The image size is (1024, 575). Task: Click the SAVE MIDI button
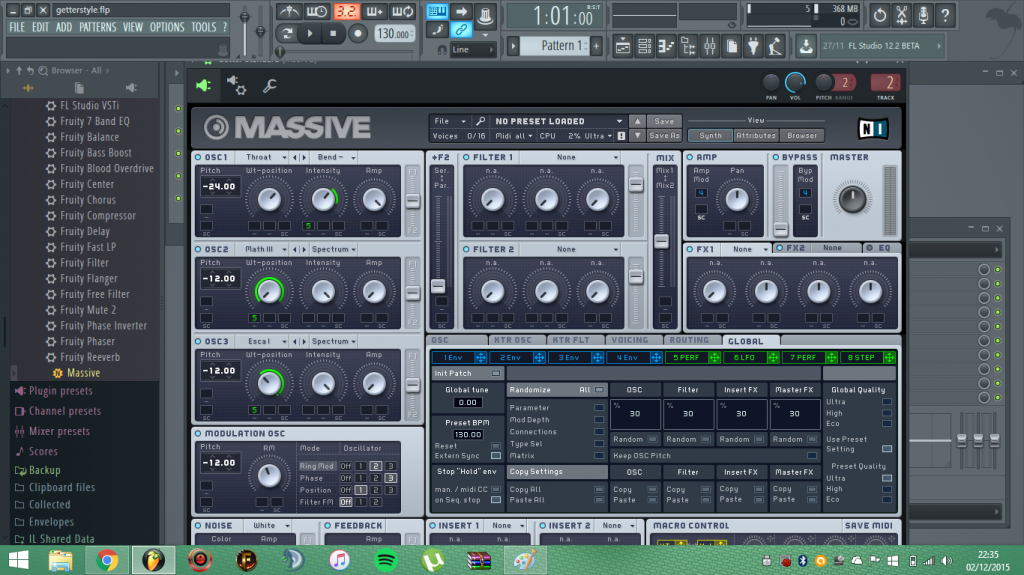point(868,526)
